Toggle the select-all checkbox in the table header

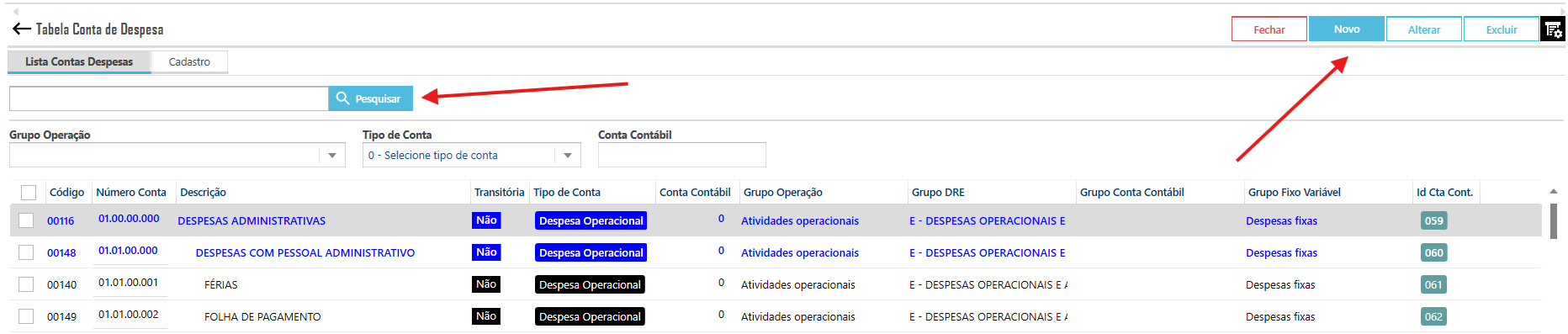pos(29,193)
